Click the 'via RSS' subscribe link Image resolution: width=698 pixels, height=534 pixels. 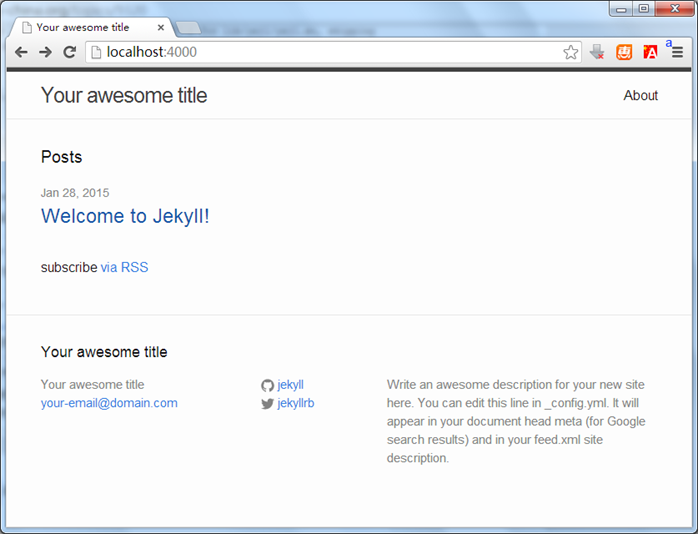[124, 267]
